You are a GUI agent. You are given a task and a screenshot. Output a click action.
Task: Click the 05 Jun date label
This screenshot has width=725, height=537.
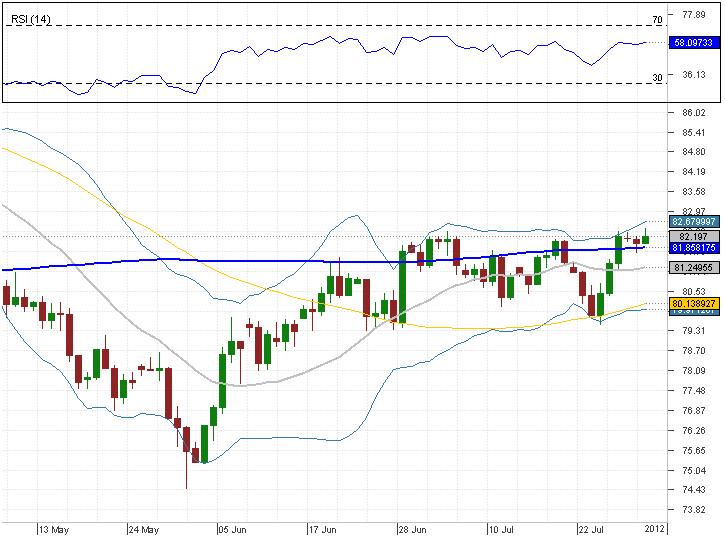233,528
